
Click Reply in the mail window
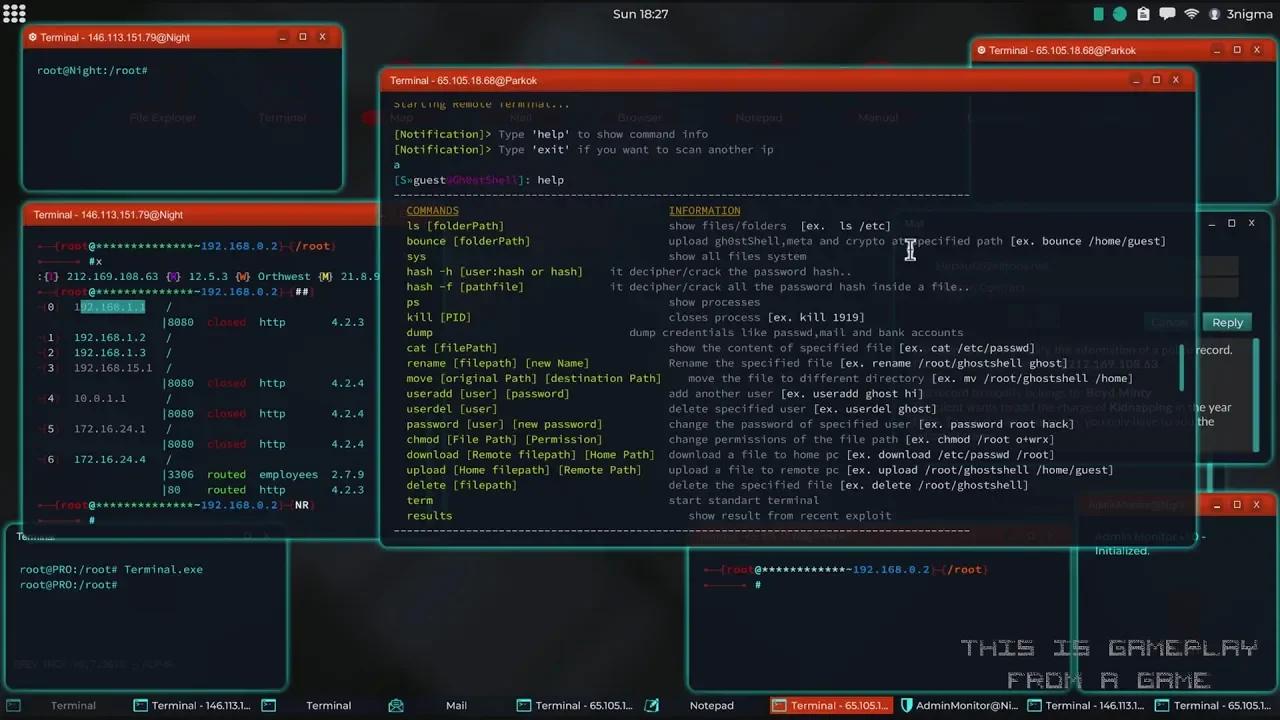(1227, 322)
